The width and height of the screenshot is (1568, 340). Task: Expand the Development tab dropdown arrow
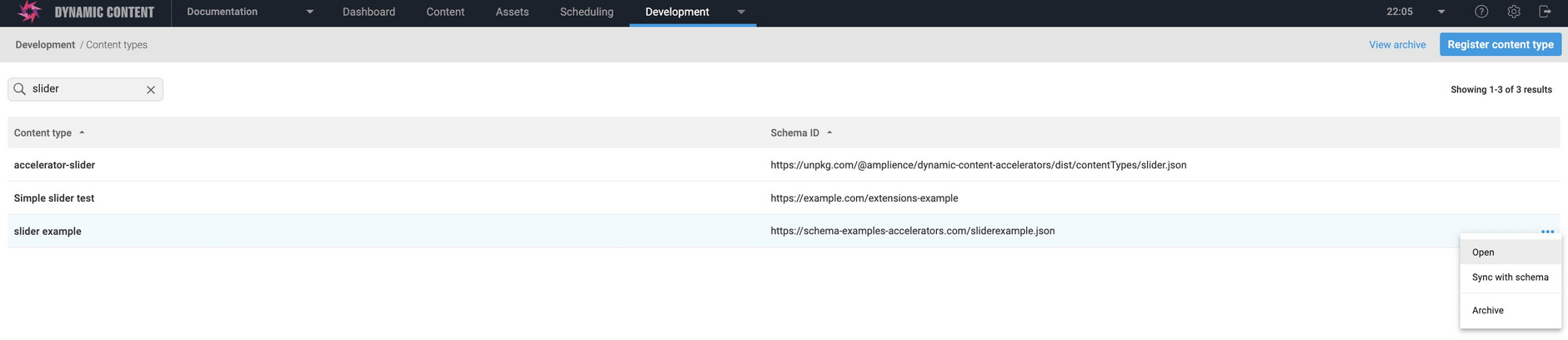pyautogui.click(x=741, y=12)
